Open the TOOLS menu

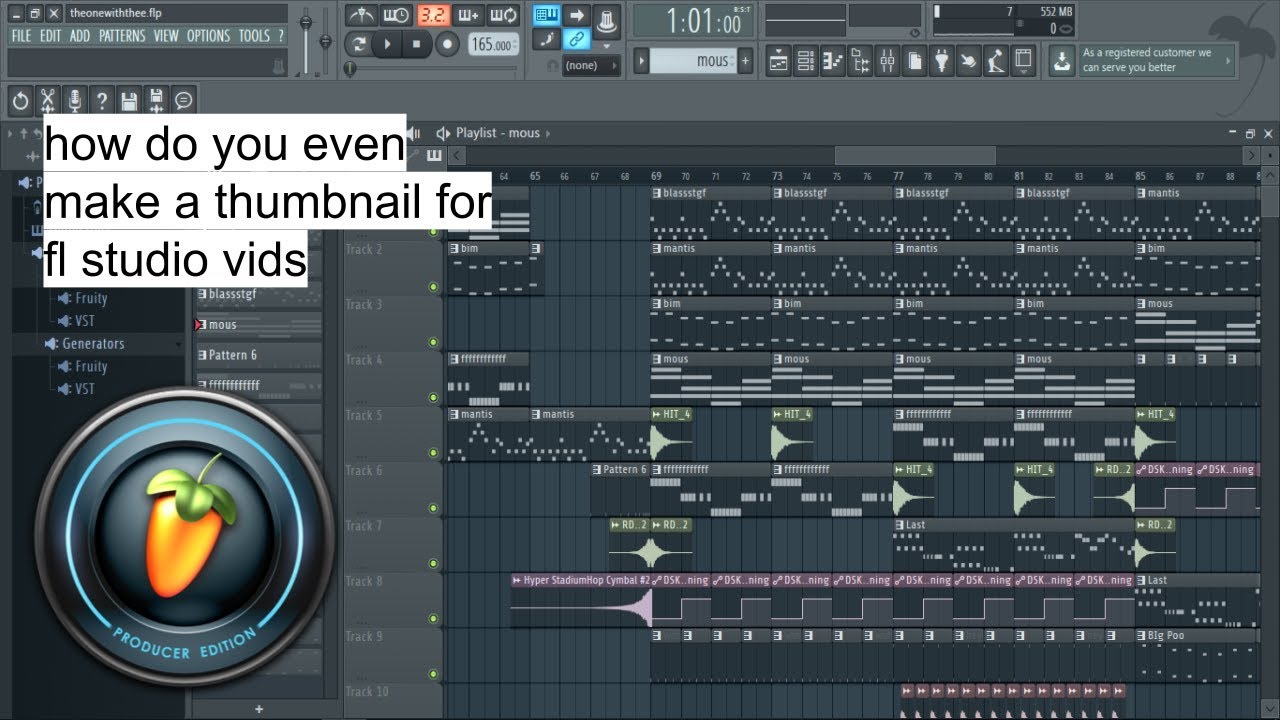point(254,36)
